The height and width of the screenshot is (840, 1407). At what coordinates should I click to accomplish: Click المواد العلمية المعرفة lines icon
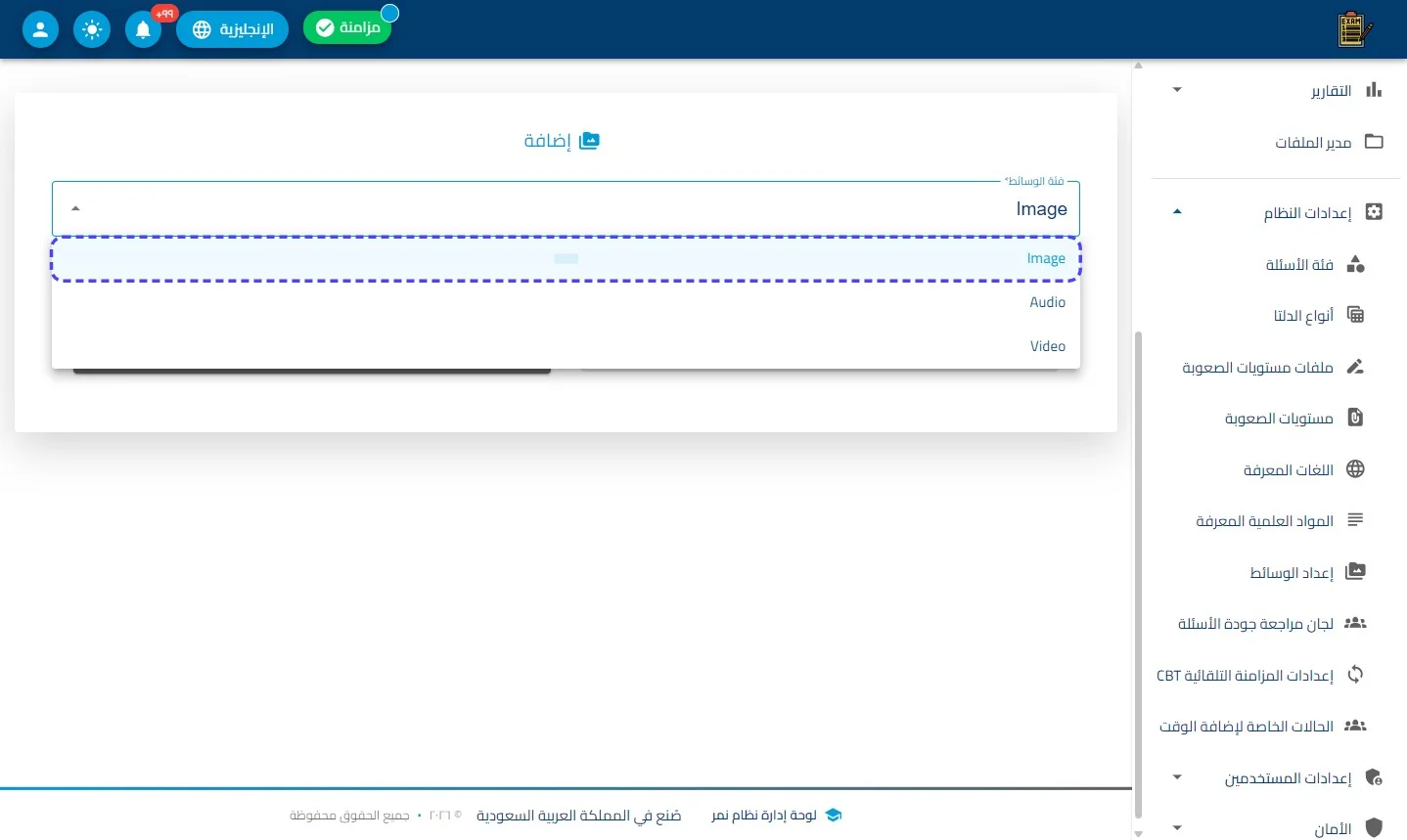(x=1355, y=520)
